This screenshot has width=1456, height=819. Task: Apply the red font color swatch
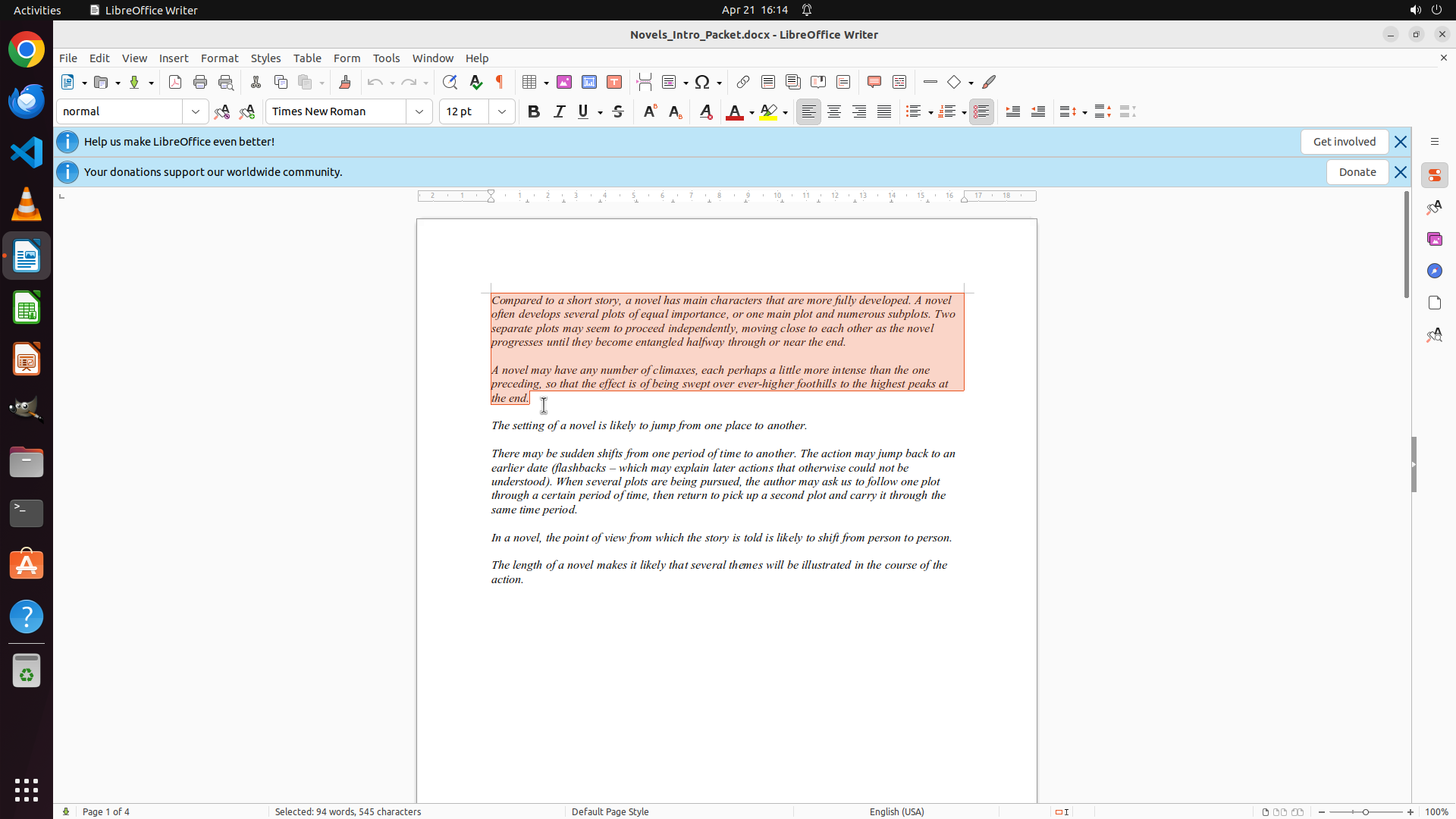[734, 111]
